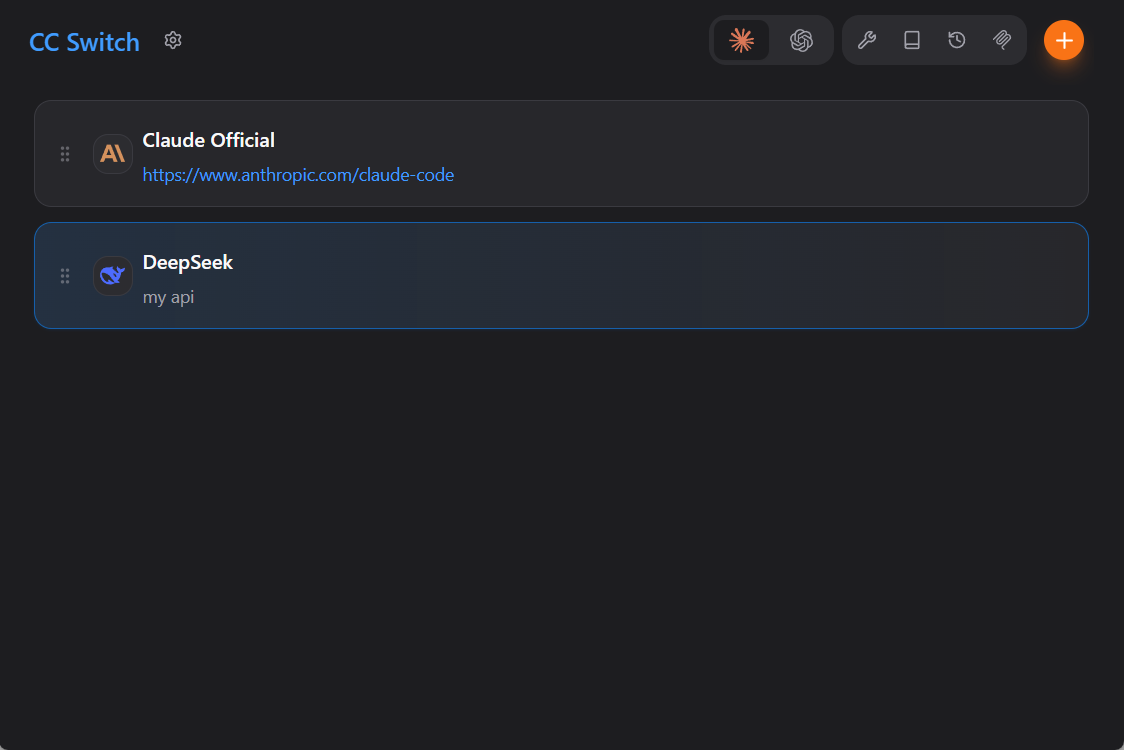Open the paperclip icon in toolbar
Image resolution: width=1124 pixels, height=750 pixels.
click(1002, 40)
